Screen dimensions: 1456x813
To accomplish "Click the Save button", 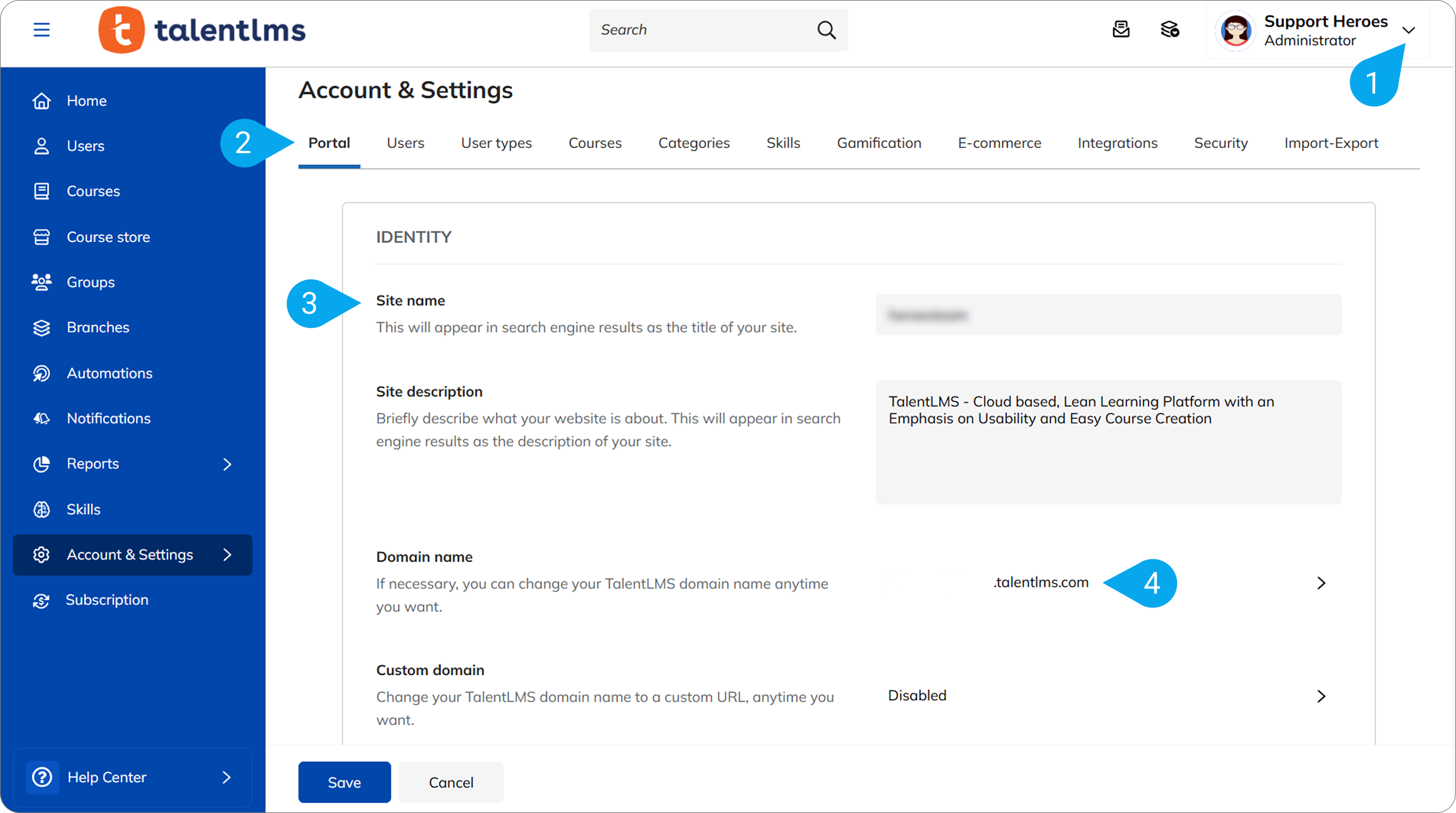I will [x=344, y=782].
